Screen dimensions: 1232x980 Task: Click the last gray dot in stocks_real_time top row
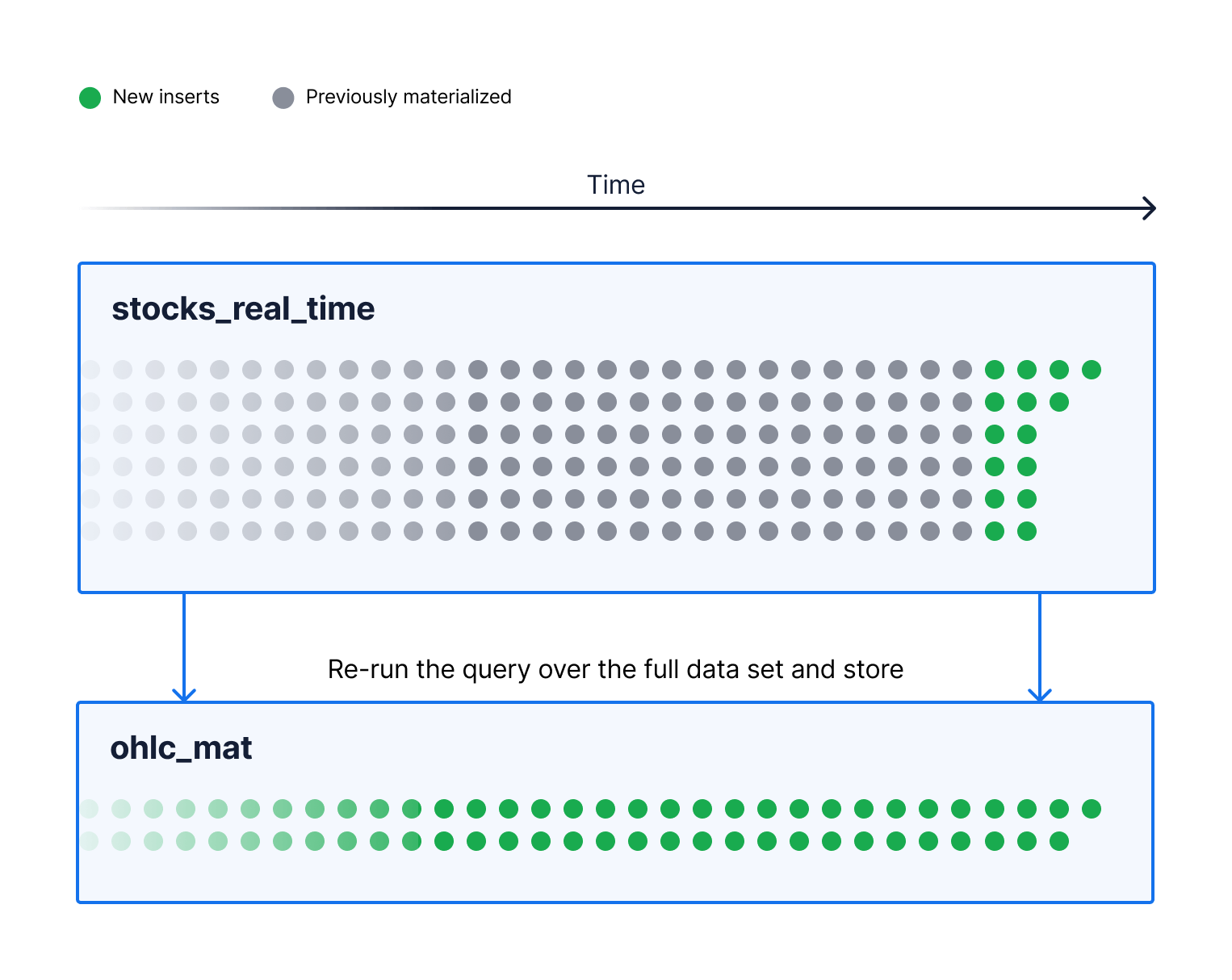[x=962, y=370]
